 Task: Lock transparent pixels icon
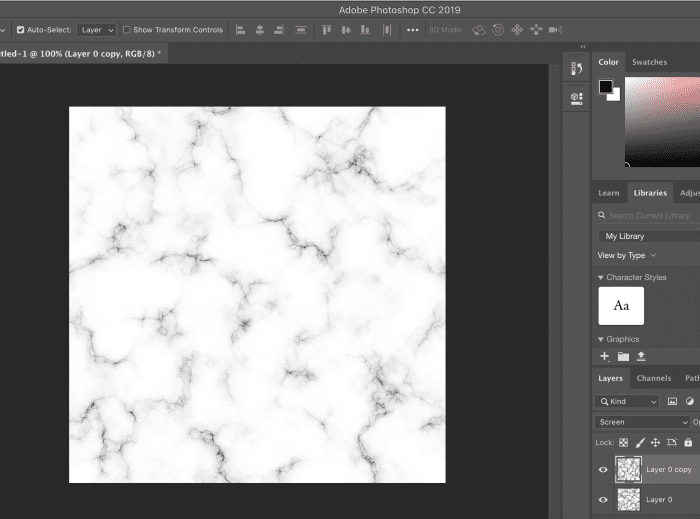point(624,442)
